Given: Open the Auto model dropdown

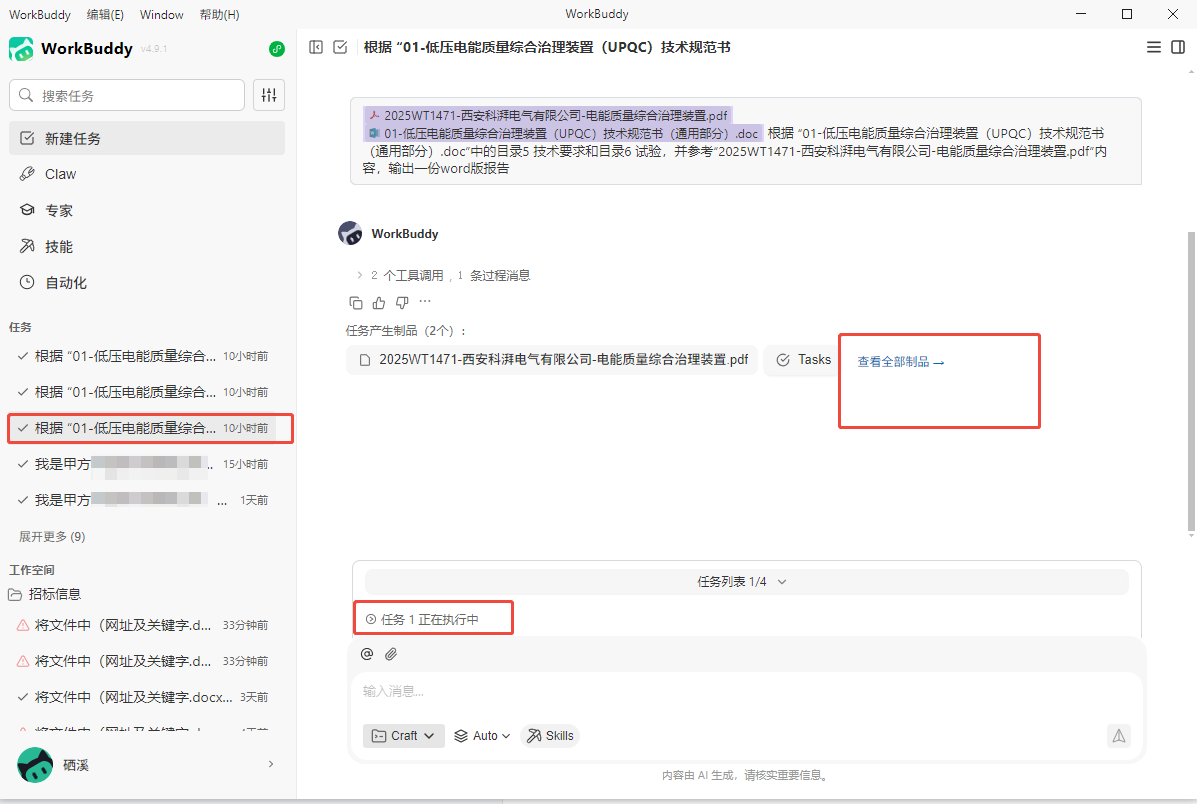Looking at the screenshot, I should [x=482, y=736].
